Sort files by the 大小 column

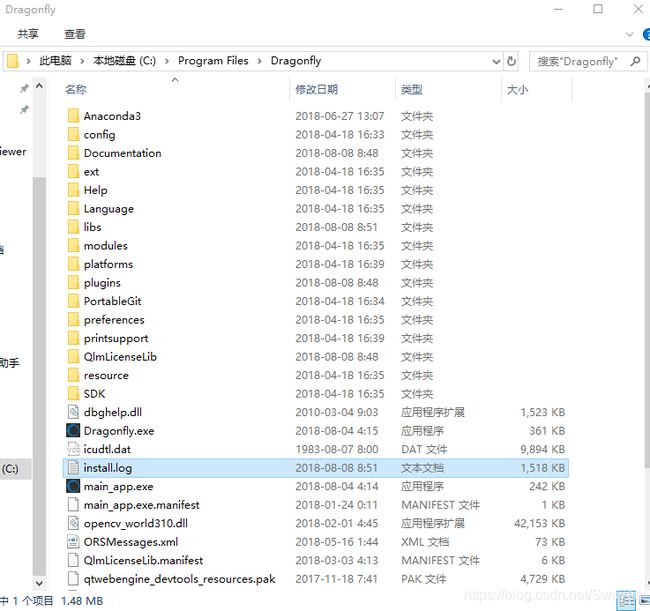pos(517,89)
